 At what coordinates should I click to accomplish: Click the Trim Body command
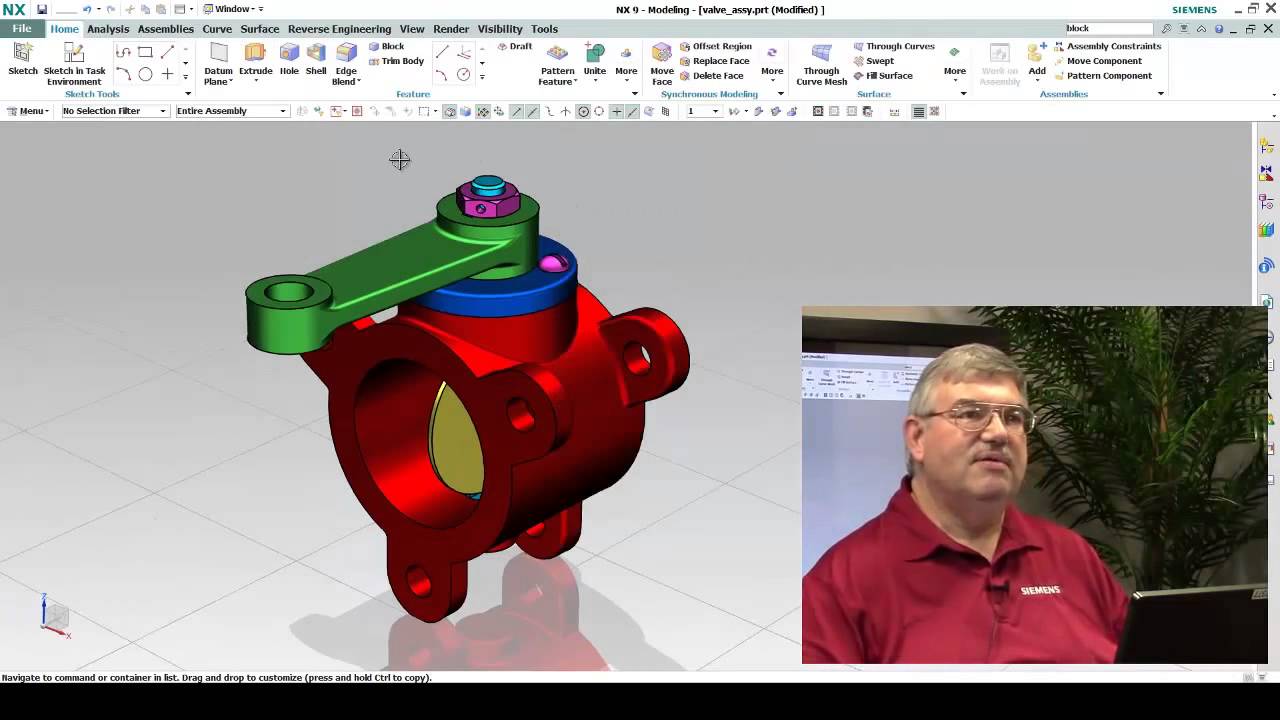[396, 61]
